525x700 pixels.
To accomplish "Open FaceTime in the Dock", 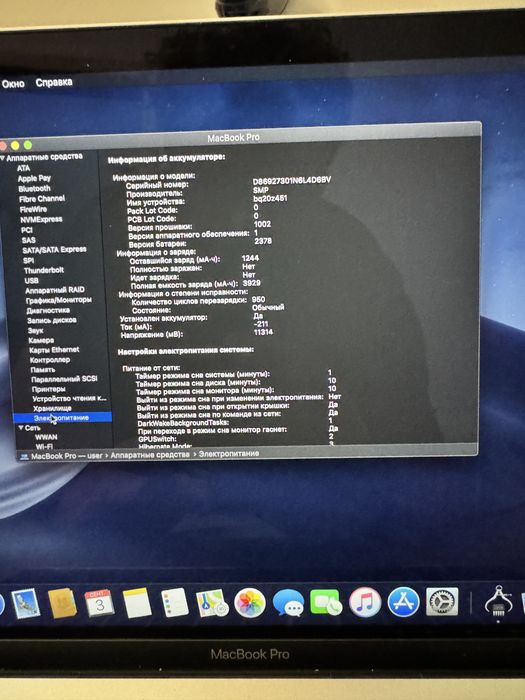I will click(326, 602).
